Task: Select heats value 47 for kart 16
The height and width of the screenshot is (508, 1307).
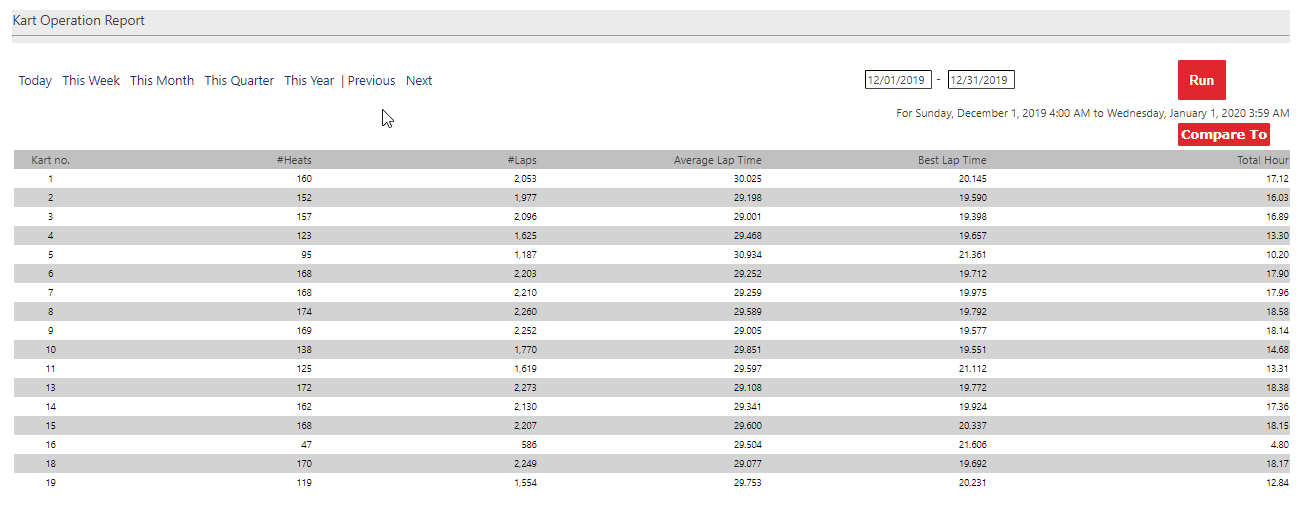Action: click(x=306, y=445)
